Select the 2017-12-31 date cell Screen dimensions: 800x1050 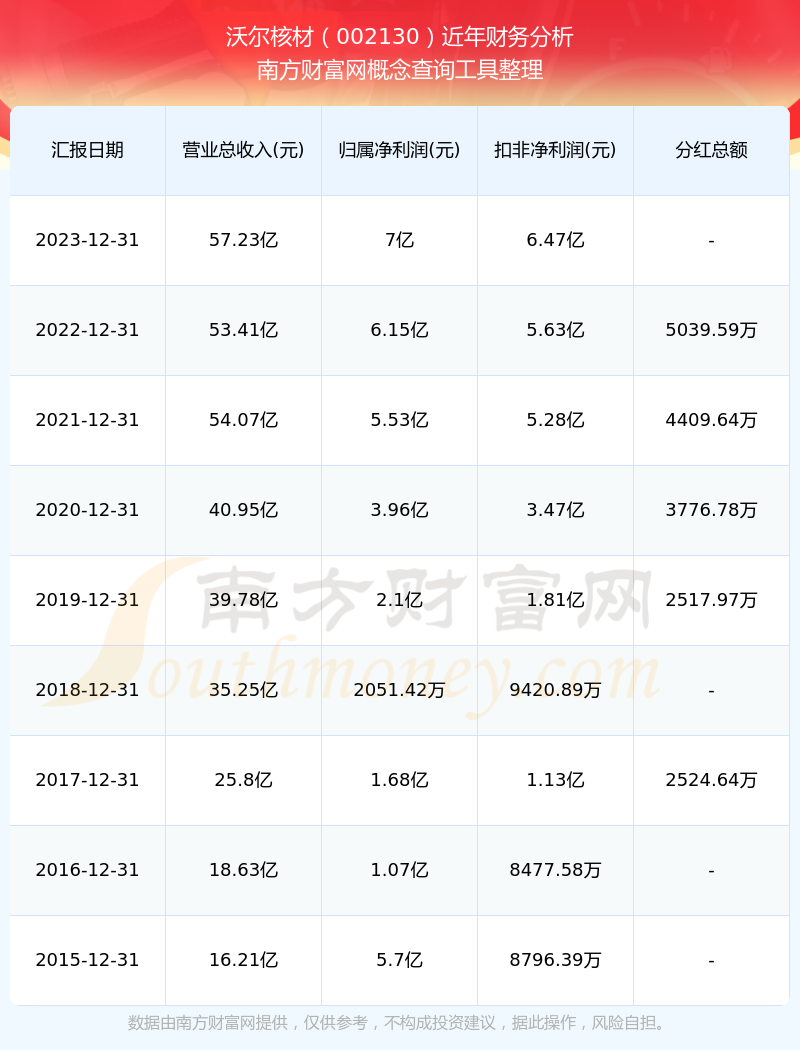pos(88,780)
